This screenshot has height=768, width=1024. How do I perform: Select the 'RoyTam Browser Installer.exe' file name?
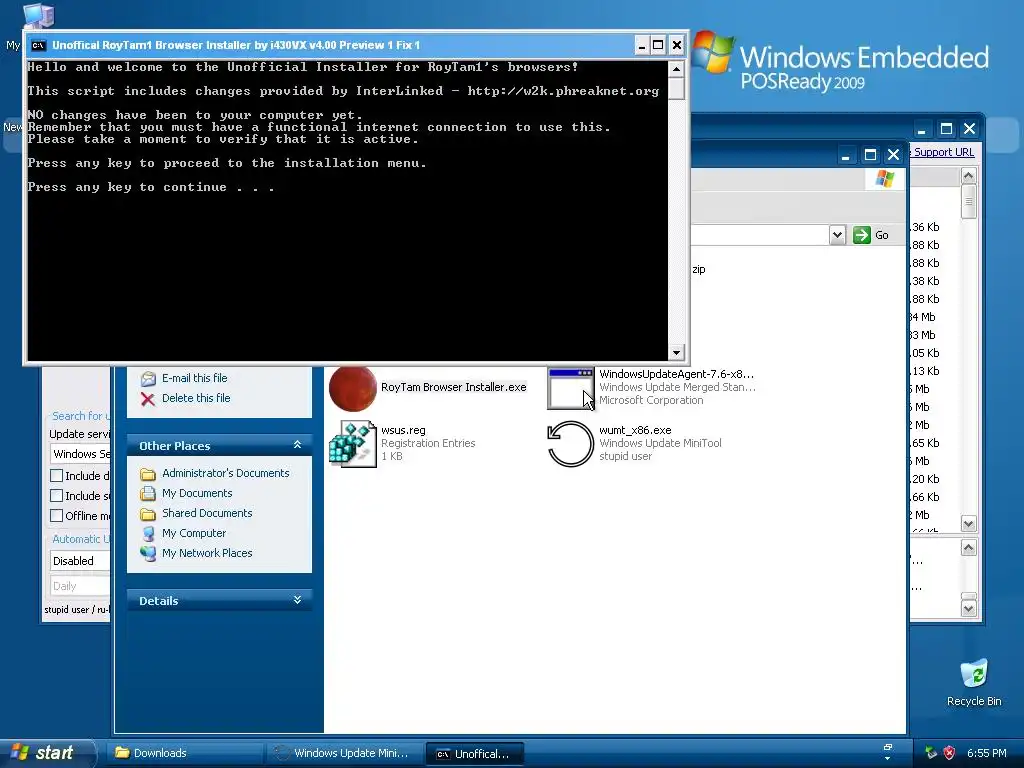point(454,387)
